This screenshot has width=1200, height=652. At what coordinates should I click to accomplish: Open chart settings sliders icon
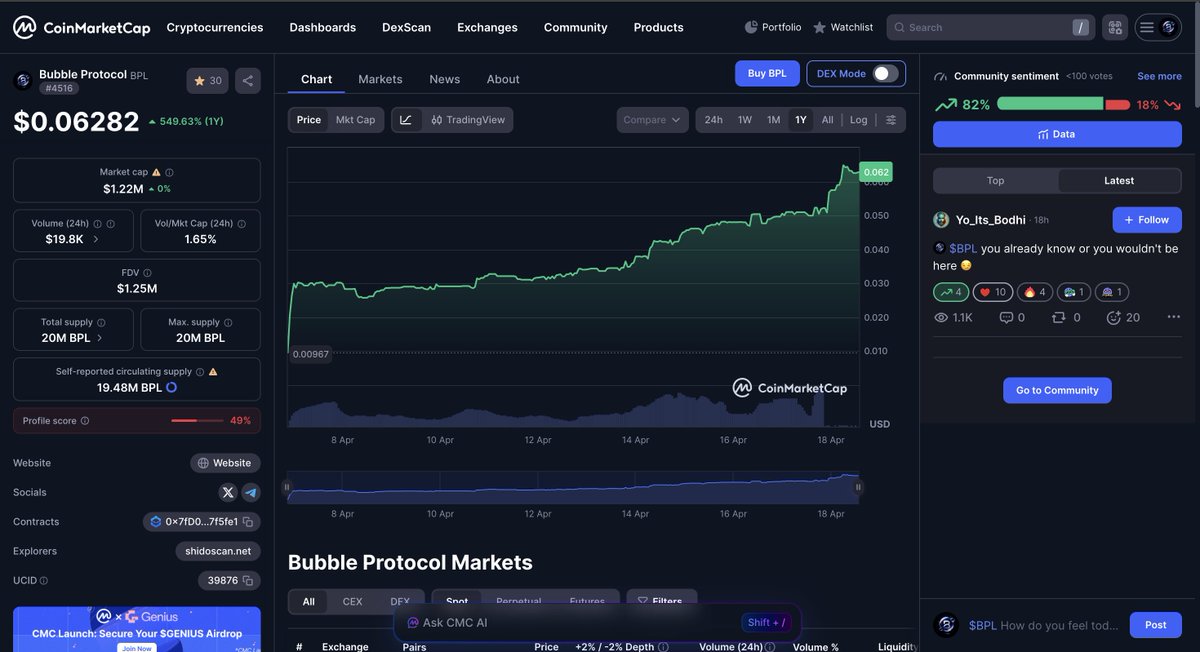(891, 120)
